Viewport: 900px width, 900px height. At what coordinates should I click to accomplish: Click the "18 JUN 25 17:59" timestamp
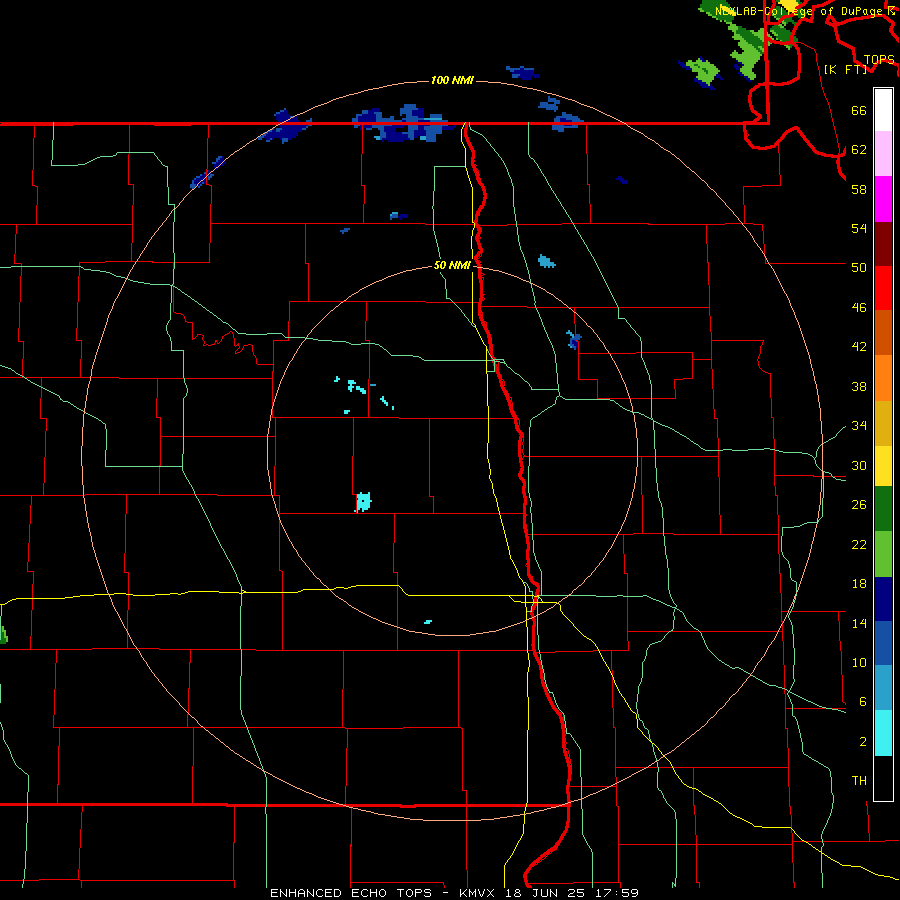572,893
